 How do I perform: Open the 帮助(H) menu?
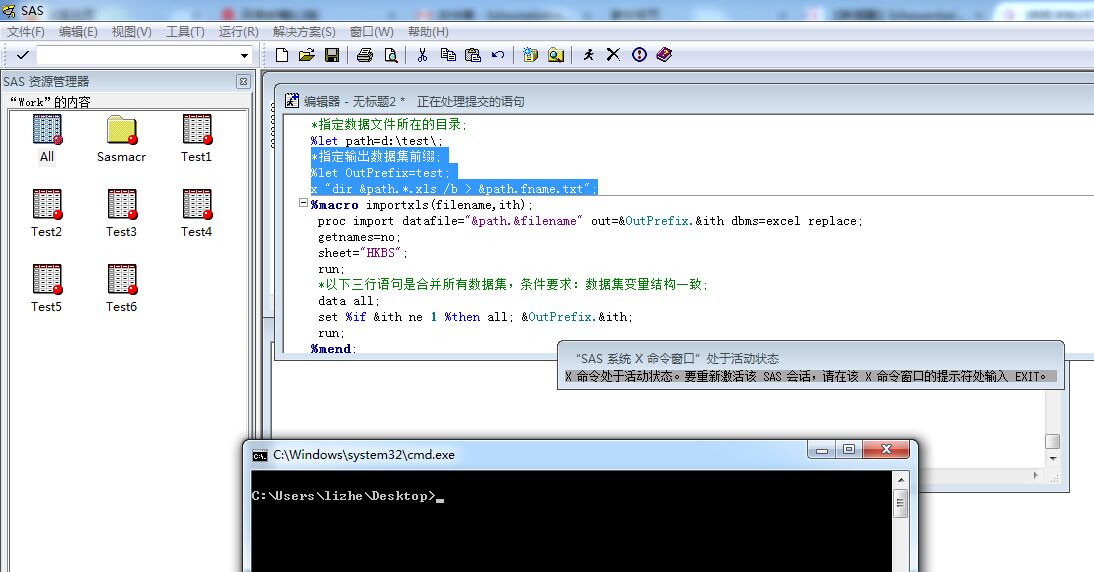click(x=428, y=31)
